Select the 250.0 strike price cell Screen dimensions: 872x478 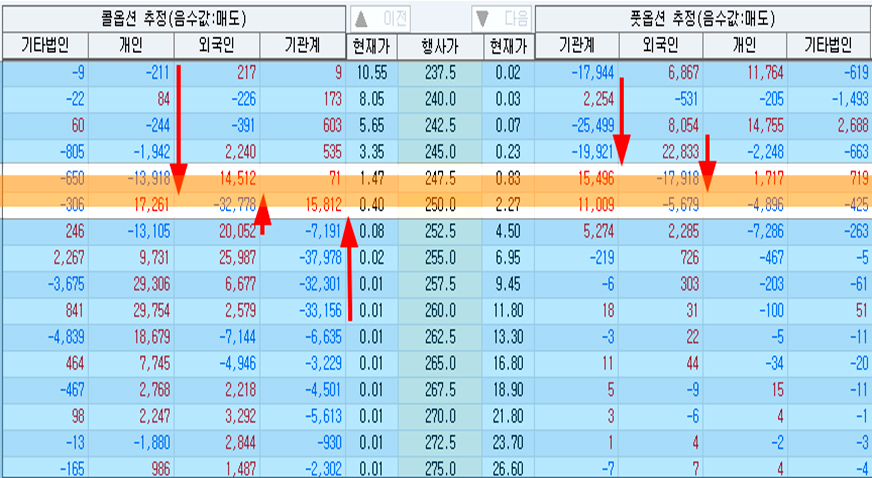click(x=439, y=203)
